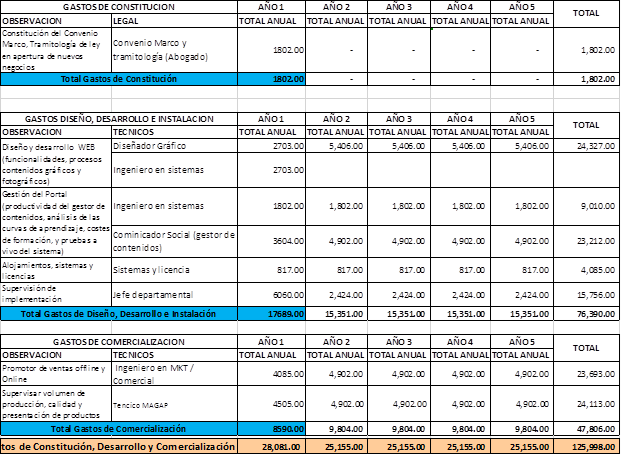The image size is (621, 455).
Task: Select the blue Total Gastos de Comercialización cell
Action: pyautogui.click(x=119, y=426)
